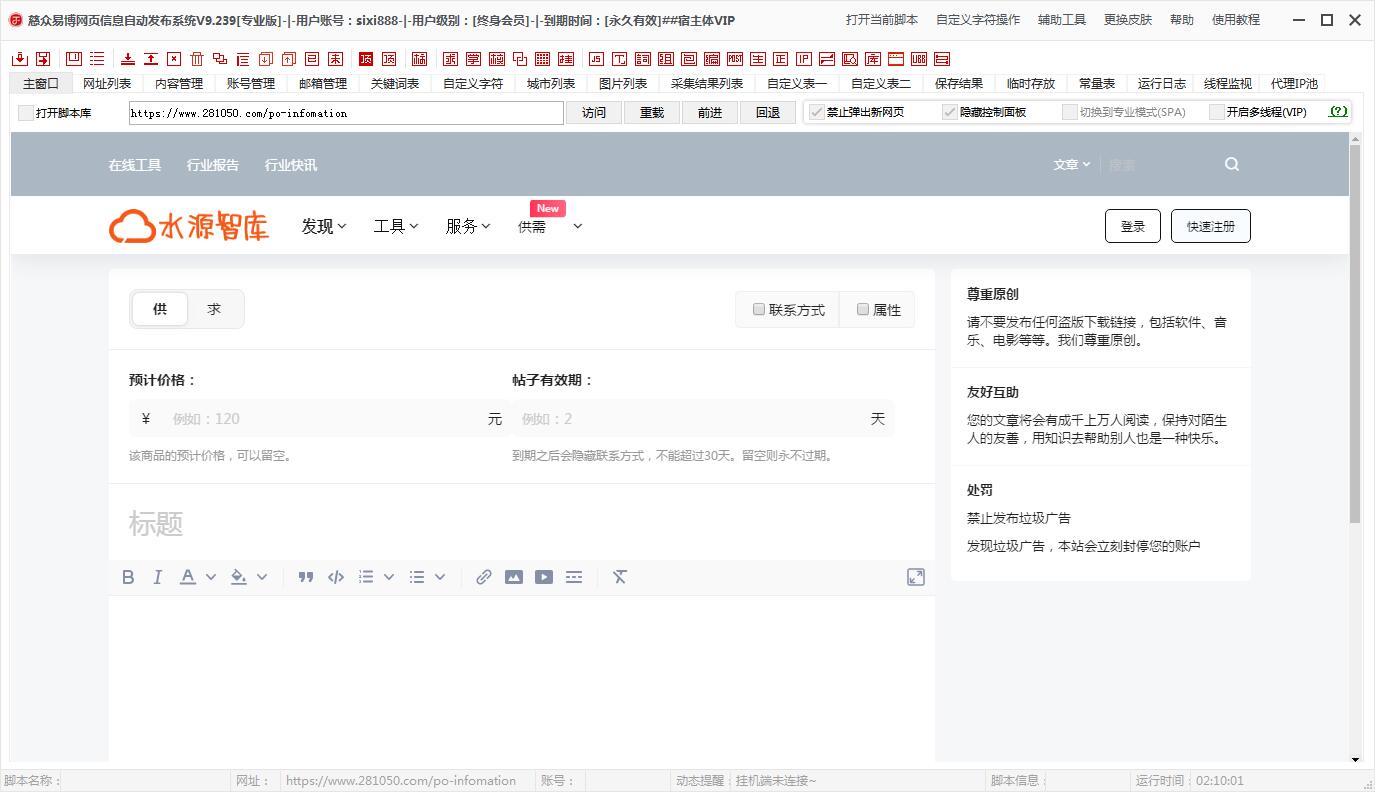
Task: Focus the URL address input field
Action: pos(346,113)
